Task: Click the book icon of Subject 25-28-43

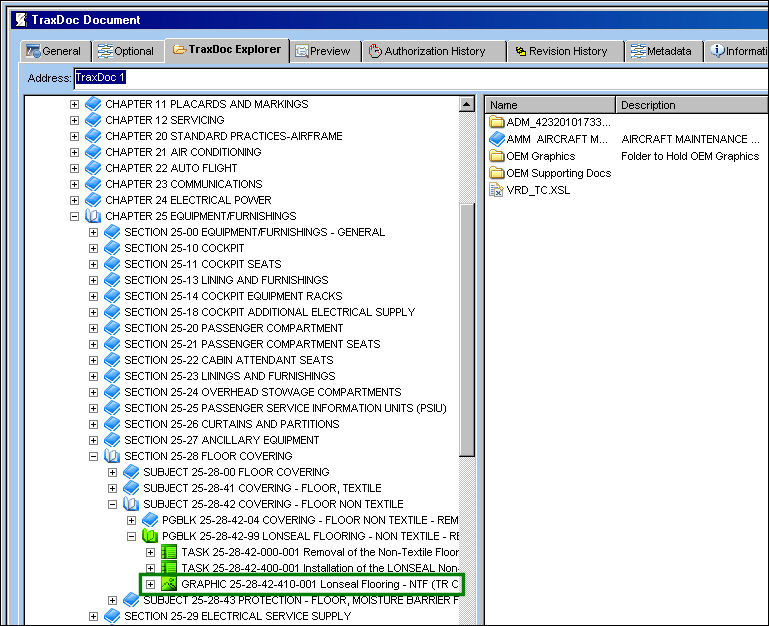Action: point(131,600)
